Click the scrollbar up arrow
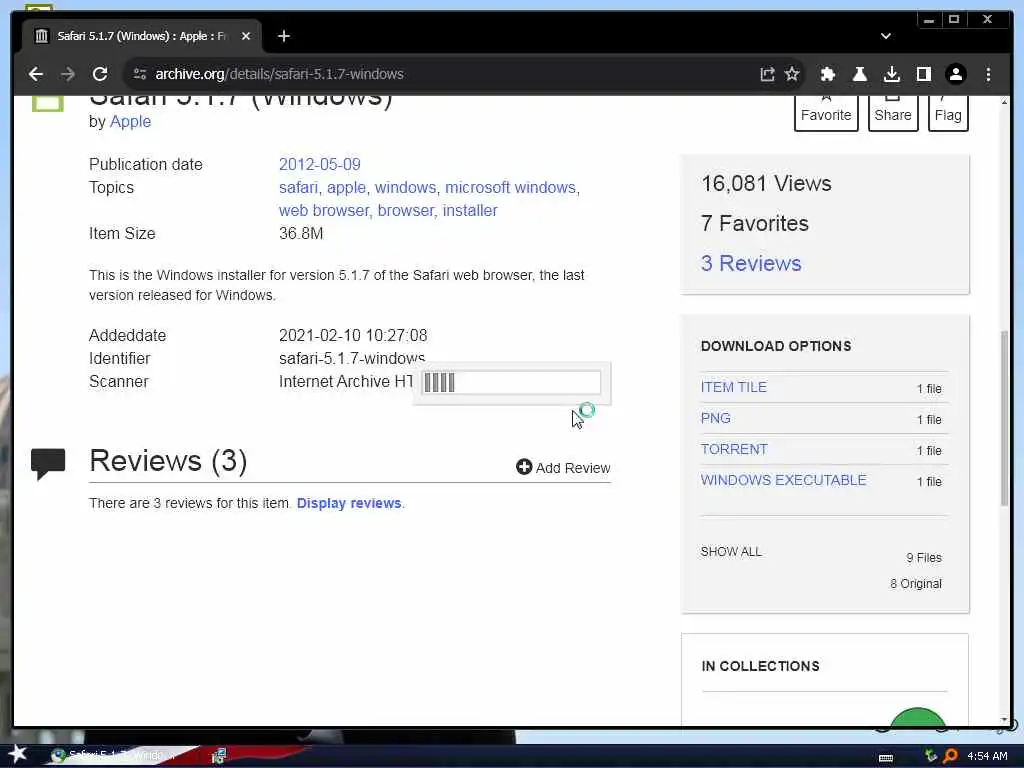 (1004, 103)
